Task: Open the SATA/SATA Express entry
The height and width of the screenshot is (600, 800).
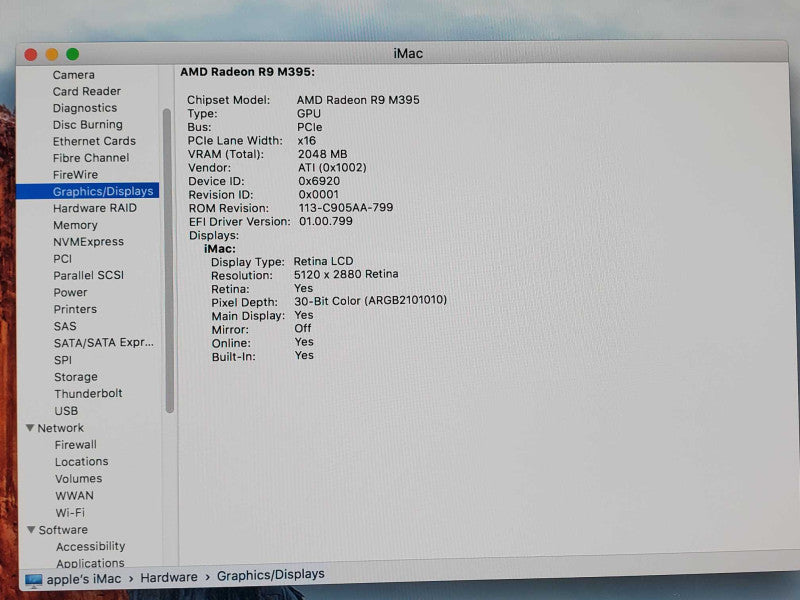Action: point(104,343)
